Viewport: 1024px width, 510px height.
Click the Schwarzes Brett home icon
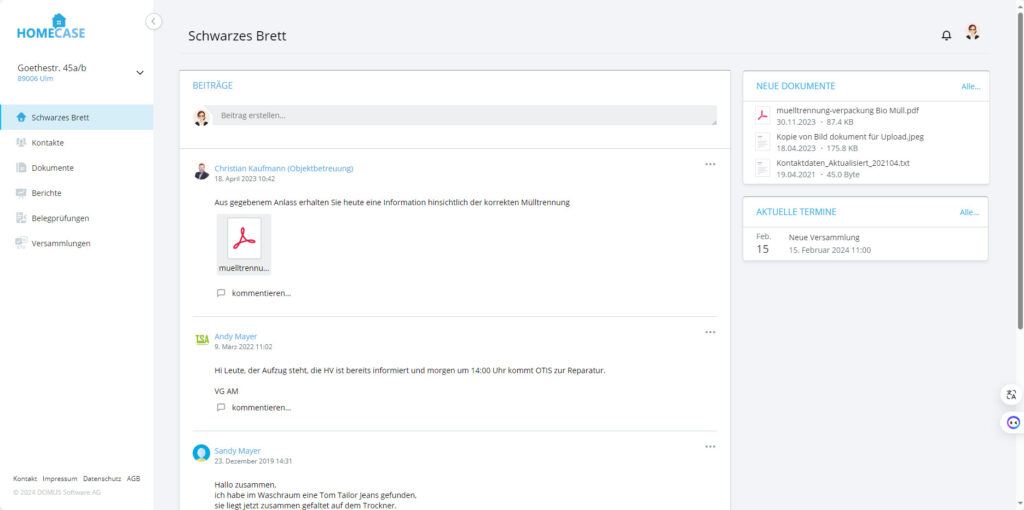point(21,118)
